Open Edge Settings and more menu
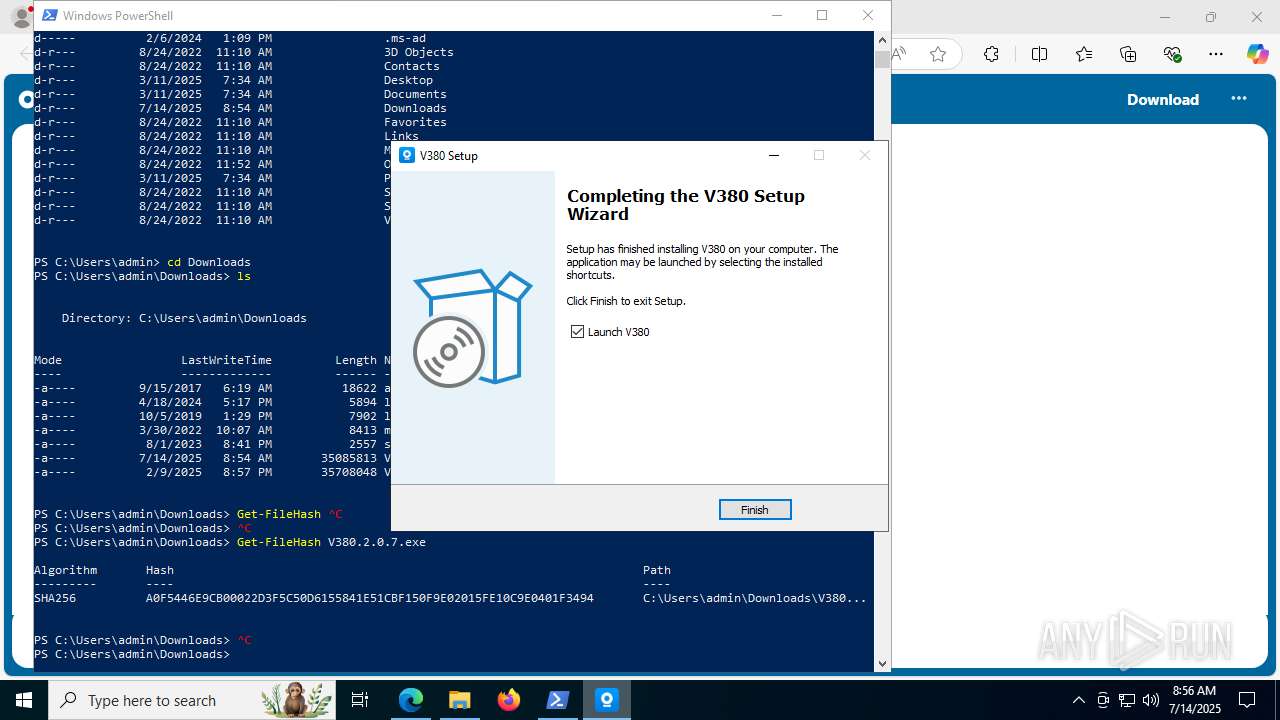The height and width of the screenshot is (720, 1280). pyautogui.click(x=1216, y=54)
